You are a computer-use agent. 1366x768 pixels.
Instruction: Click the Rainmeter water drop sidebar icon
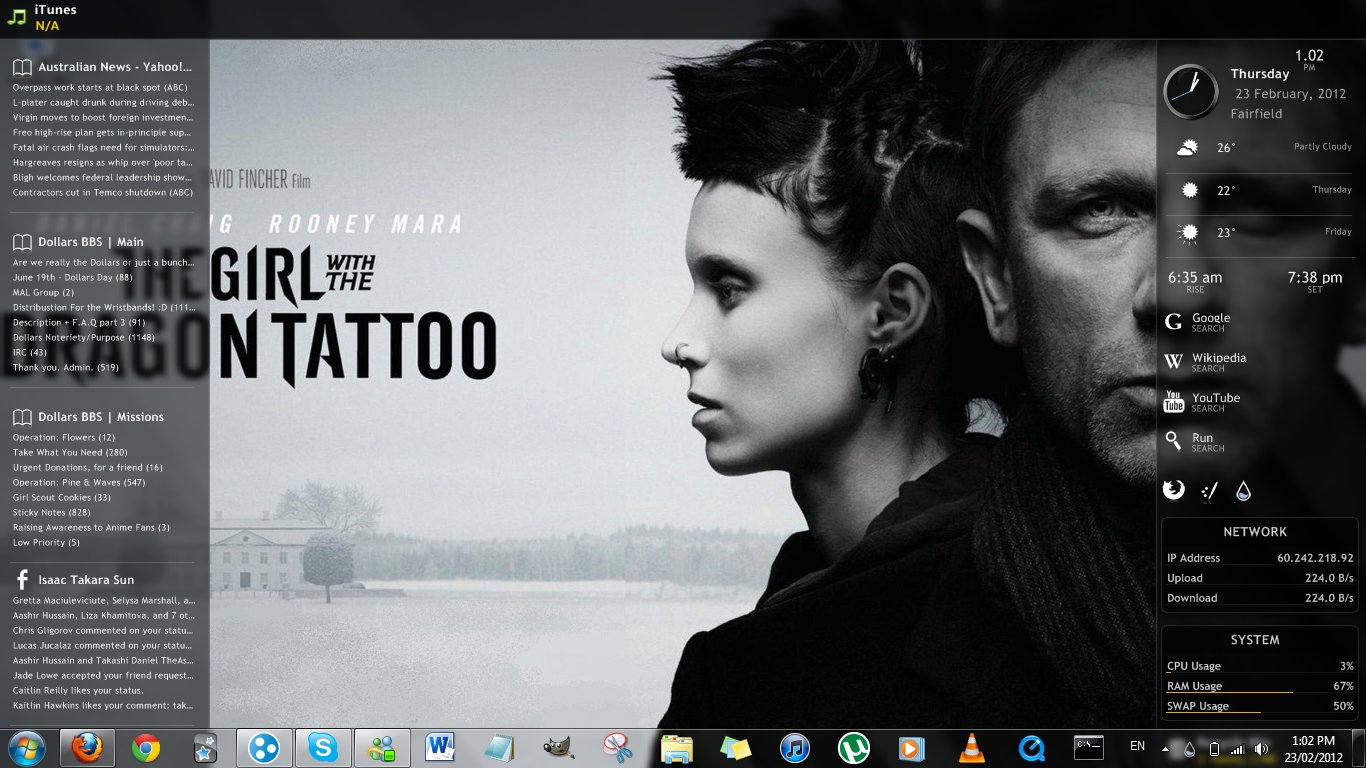click(x=1243, y=490)
